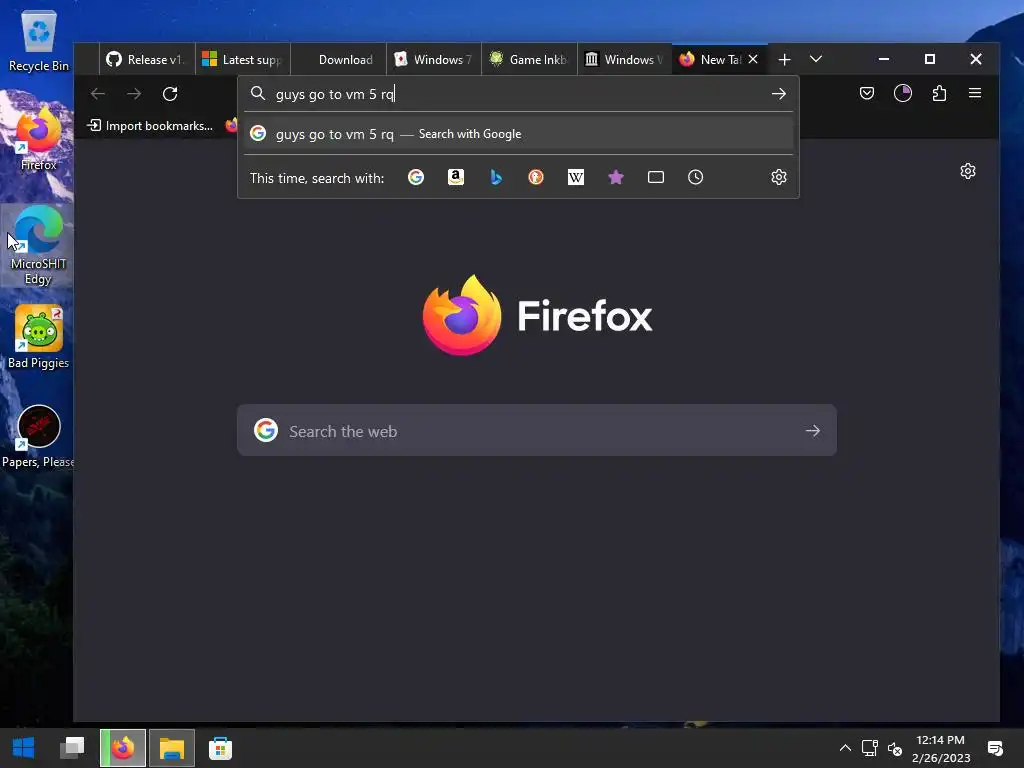This screenshot has height=768, width=1024.
Task: Go forward to the next page
Action: (134, 94)
